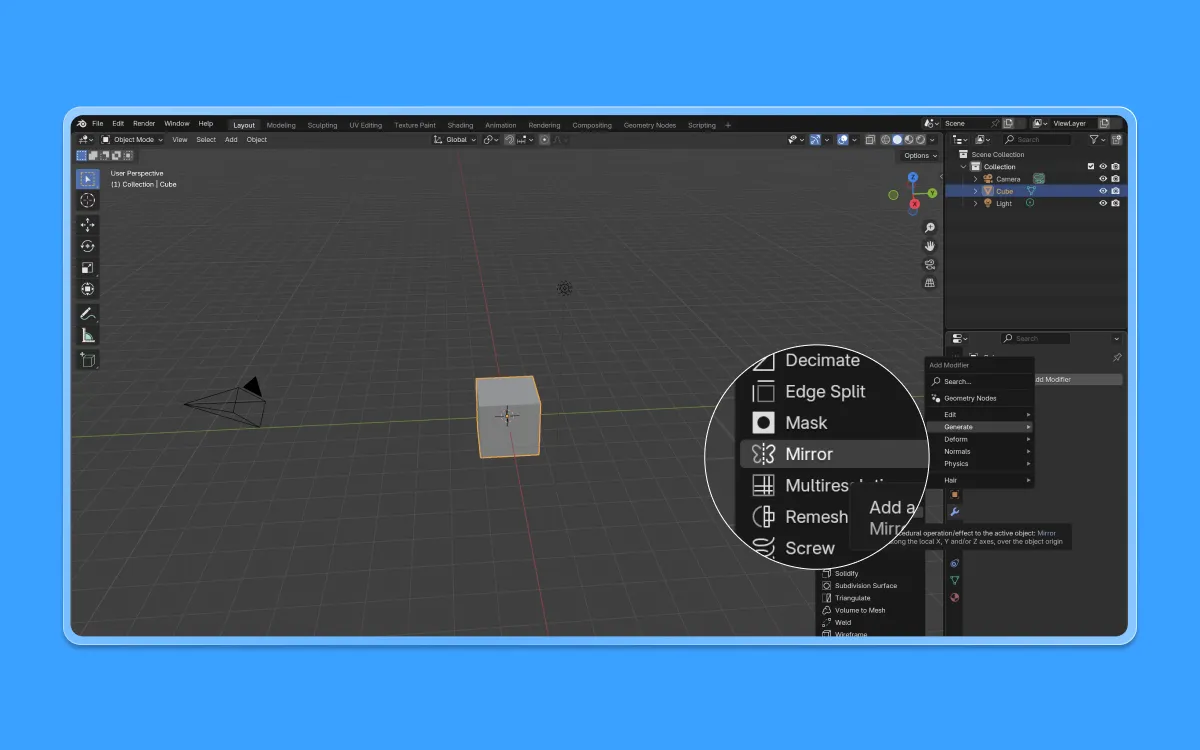Open the overlays dropdown arrow
Screen dimensions: 1200x750
point(855,140)
